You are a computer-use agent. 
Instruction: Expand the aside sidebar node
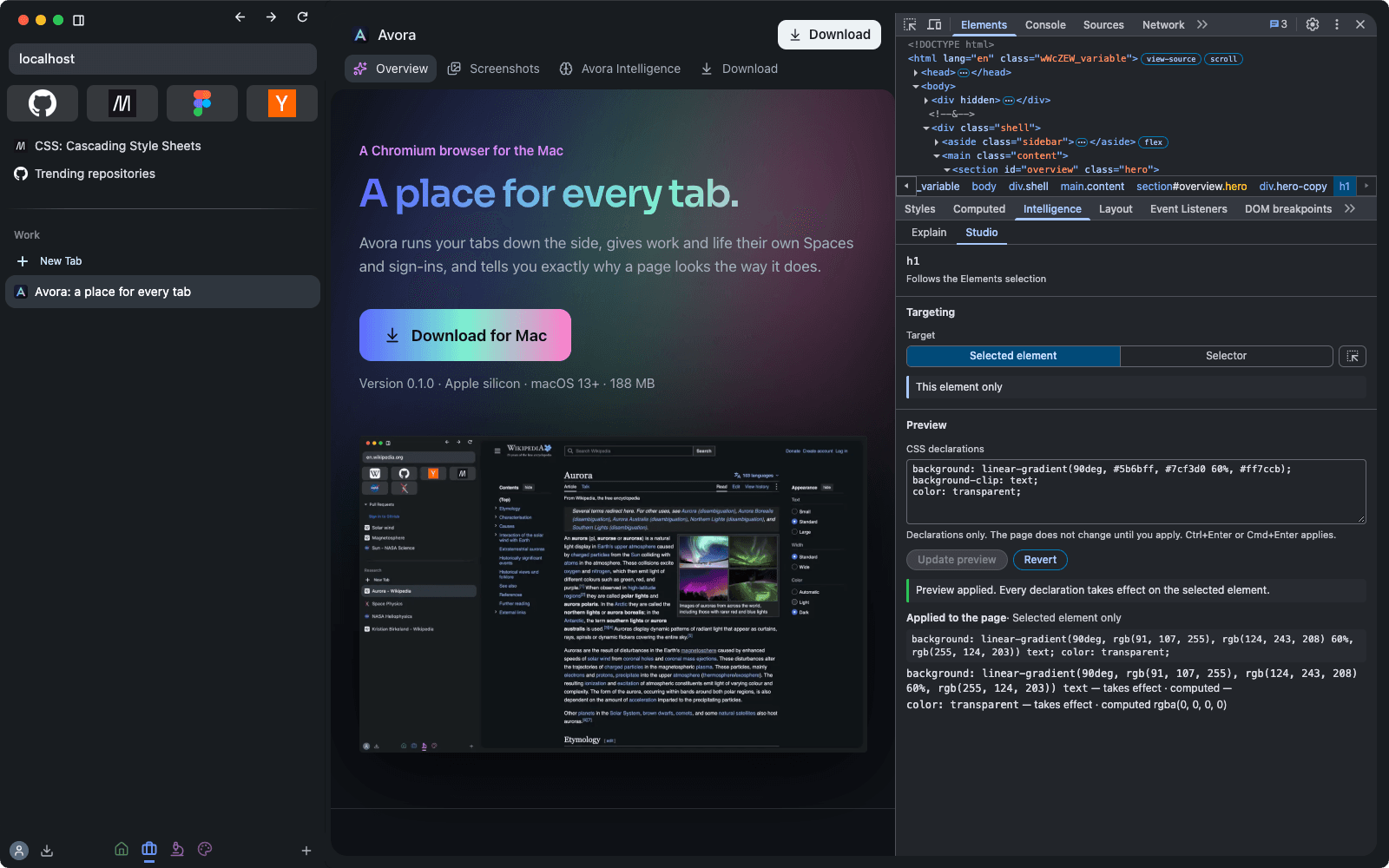click(x=937, y=142)
